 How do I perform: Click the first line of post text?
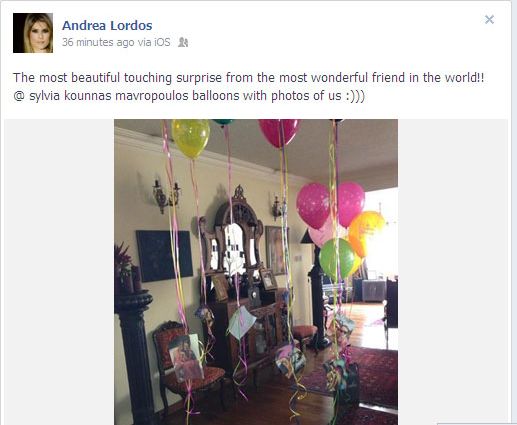click(249, 78)
